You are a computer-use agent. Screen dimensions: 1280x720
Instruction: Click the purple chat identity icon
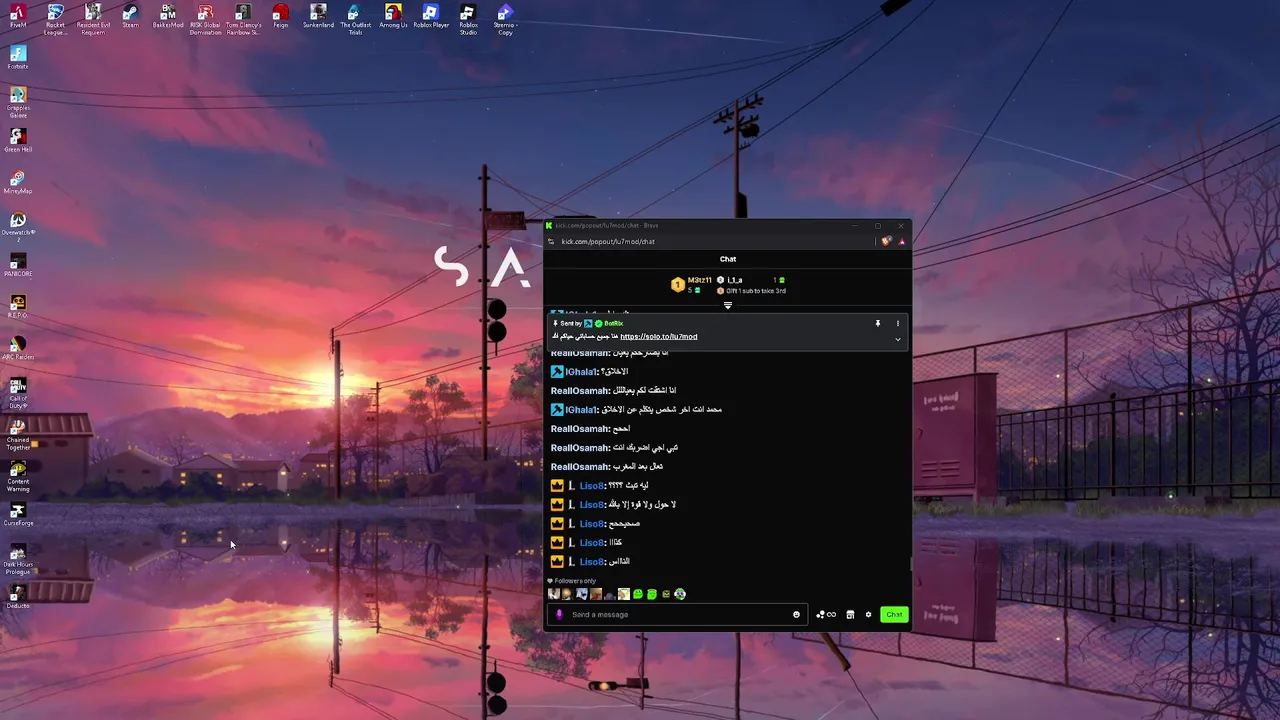pos(559,614)
